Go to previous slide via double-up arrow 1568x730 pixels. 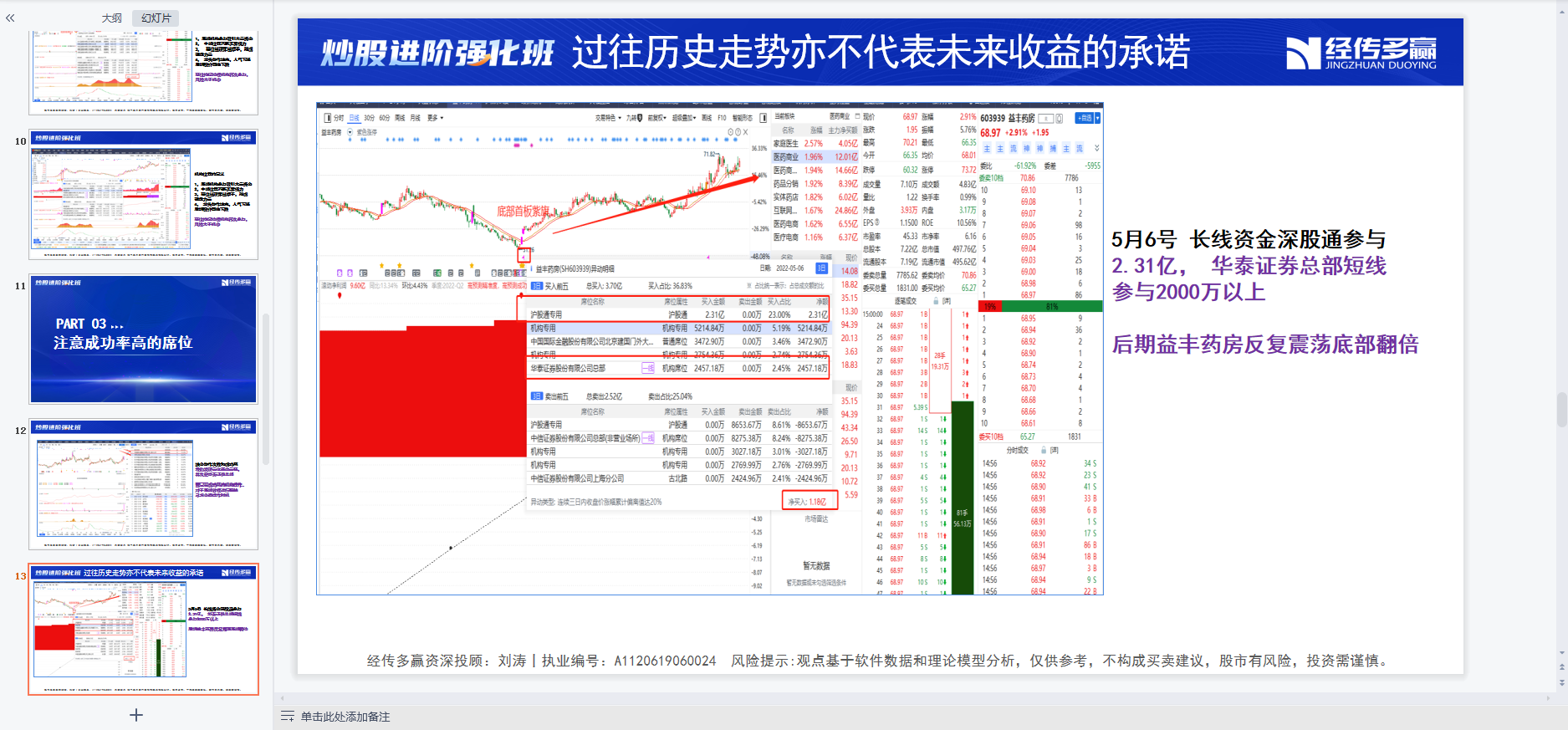pos(1561,667)
